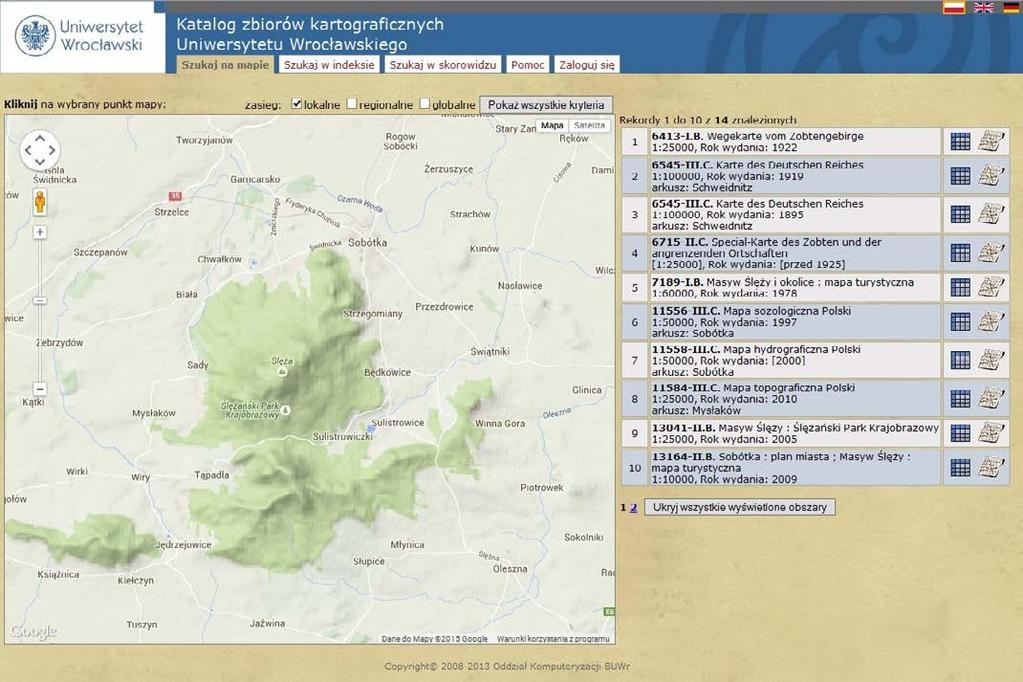
Task: Pan the map with the right arrow
Action: pyautogui.click(x=52, y=149)
